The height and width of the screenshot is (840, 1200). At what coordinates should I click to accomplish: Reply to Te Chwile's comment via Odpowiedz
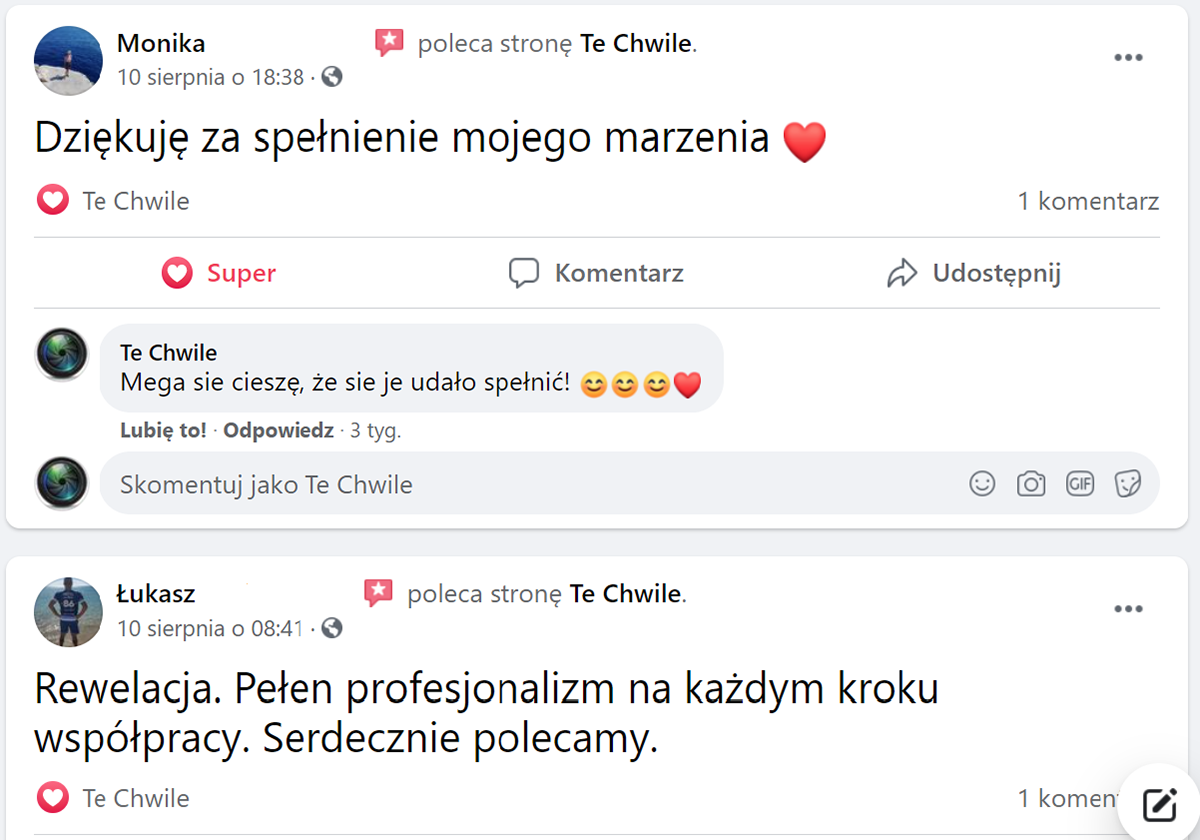[278, 431]
